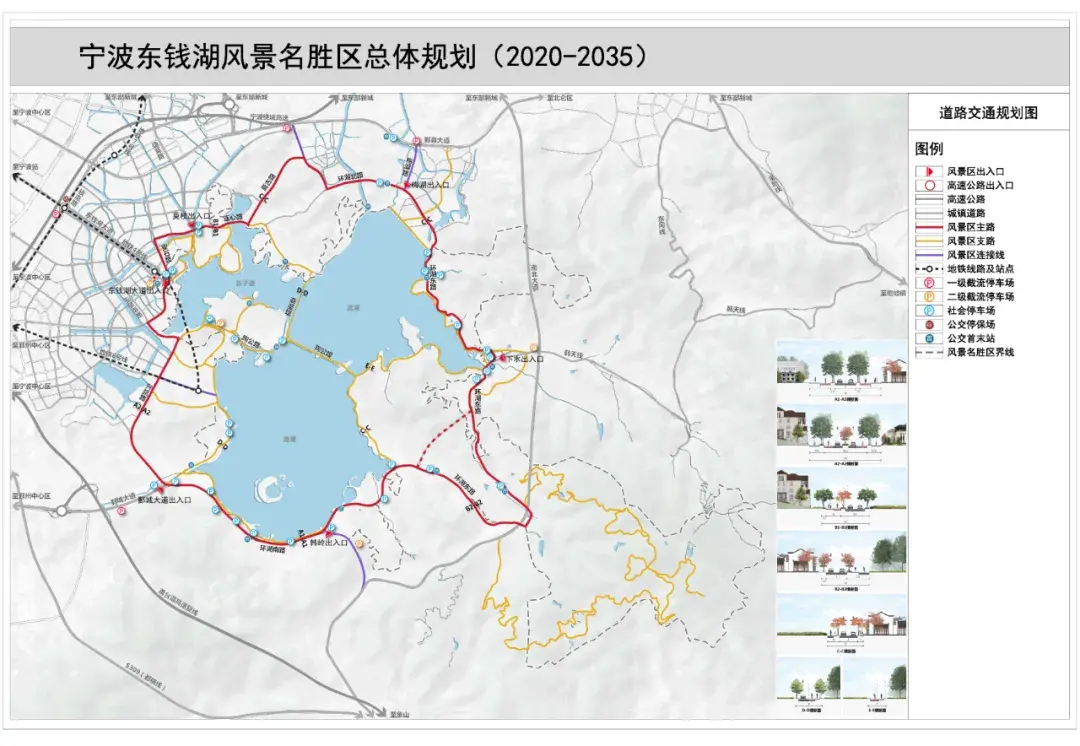Click the red flag at 韩岭出入口
This screenshot has height=746, width=1080.
(x=329, y=533)
